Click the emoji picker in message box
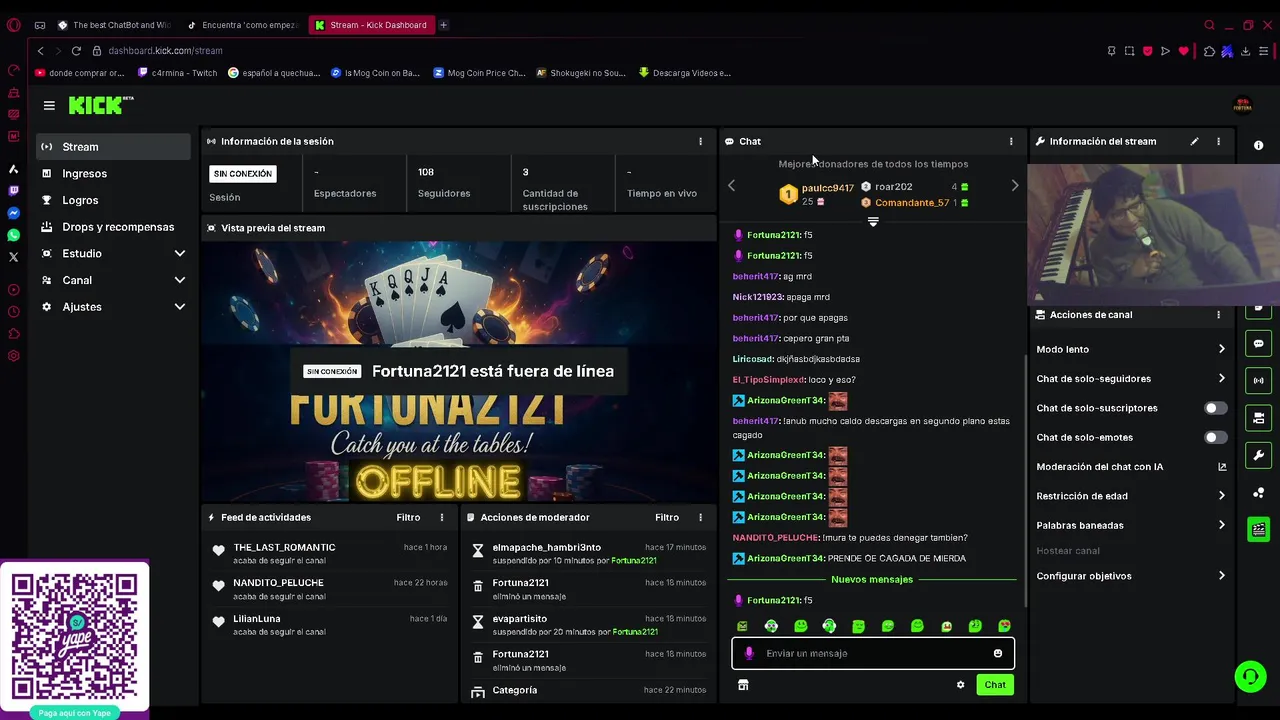Viewport: 1280px width, 720px height. (x=998, y=653)
